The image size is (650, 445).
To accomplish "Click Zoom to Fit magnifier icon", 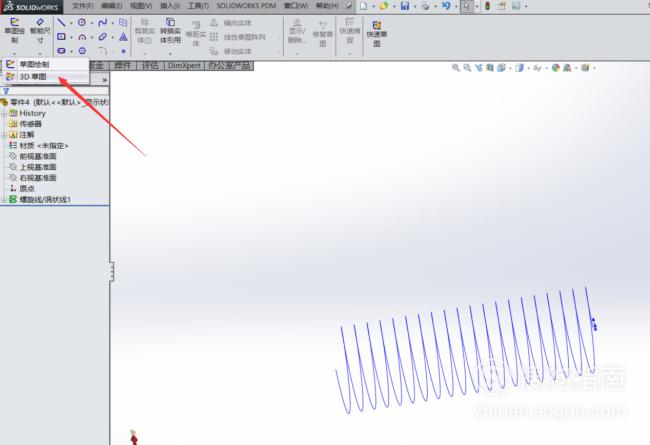I will click(456, 68).
